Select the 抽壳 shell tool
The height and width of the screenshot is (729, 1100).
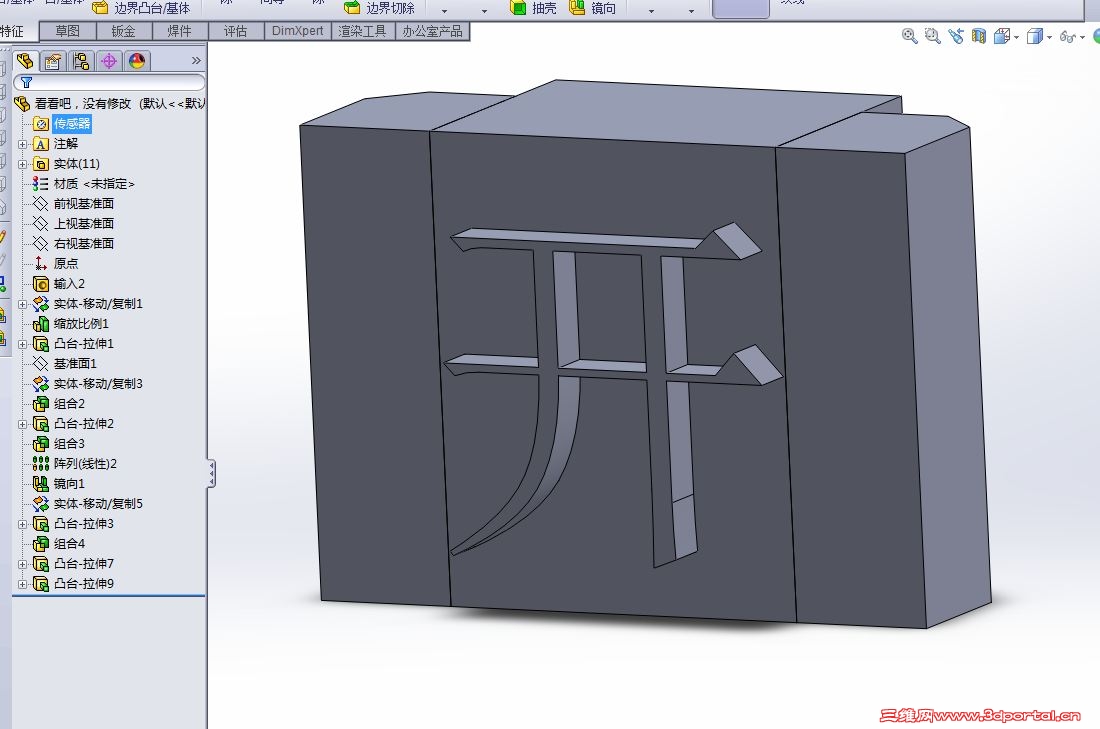coord(533,8)
